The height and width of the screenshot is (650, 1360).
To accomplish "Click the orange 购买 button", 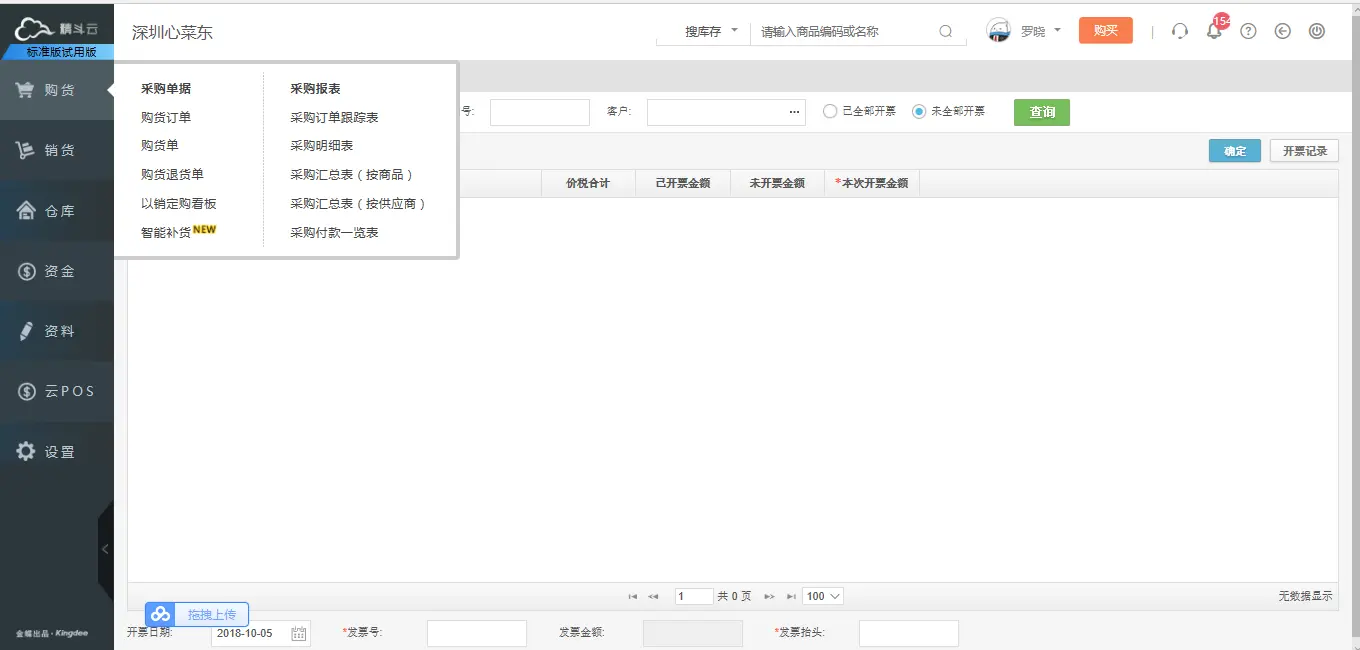I will point(1105,31).
